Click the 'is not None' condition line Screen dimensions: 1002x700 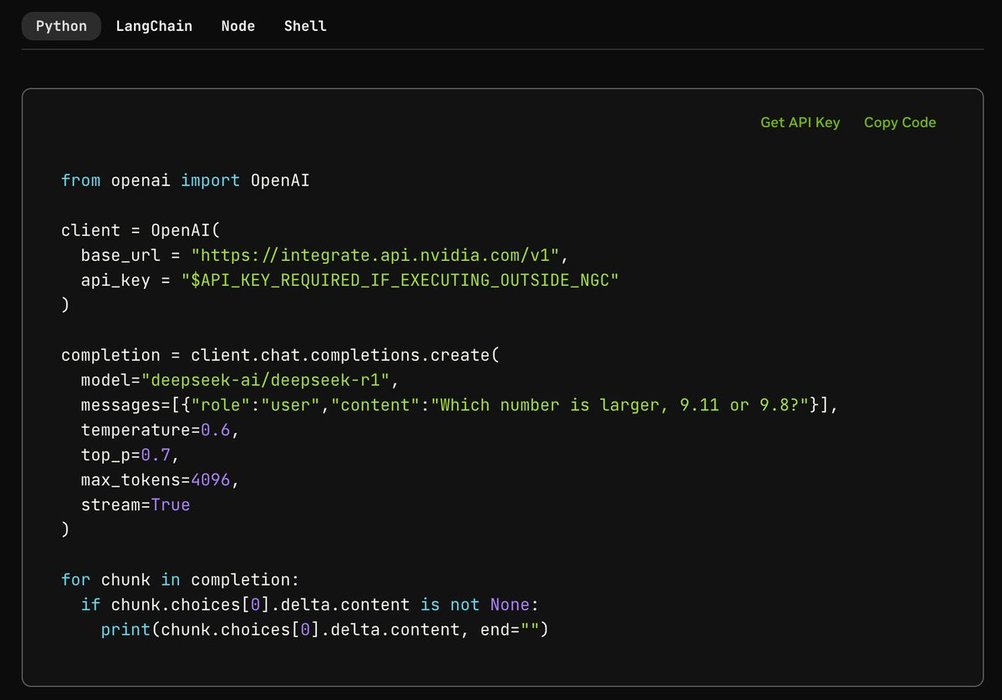[x=310, y=604]
